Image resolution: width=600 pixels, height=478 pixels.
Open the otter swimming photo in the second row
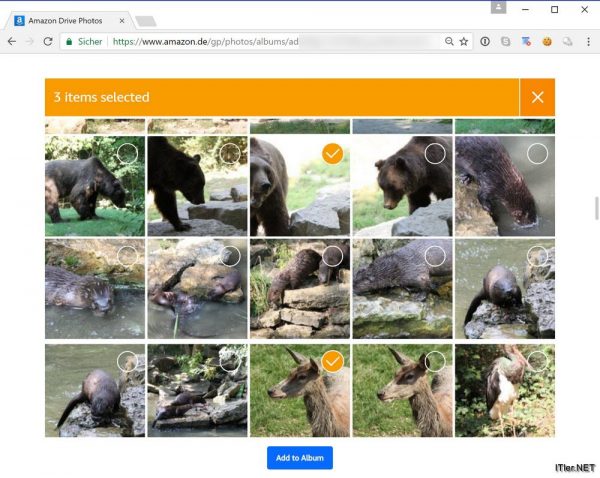pyautogui.click(x=94, y=288)
